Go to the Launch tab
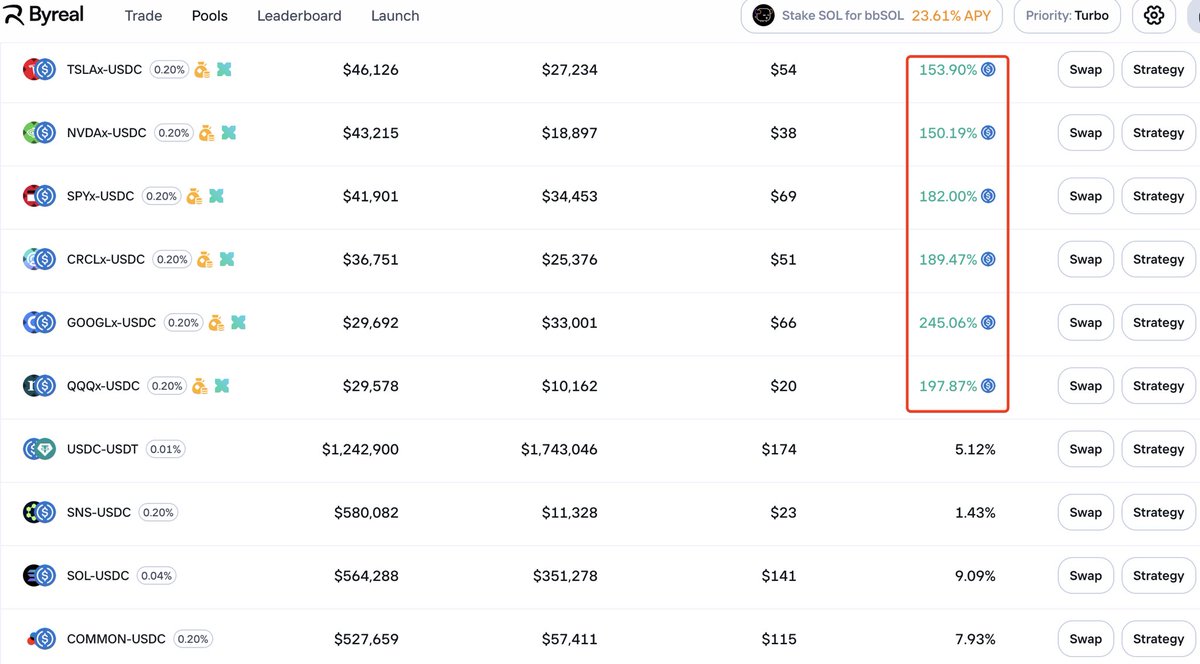 [395, 16]
